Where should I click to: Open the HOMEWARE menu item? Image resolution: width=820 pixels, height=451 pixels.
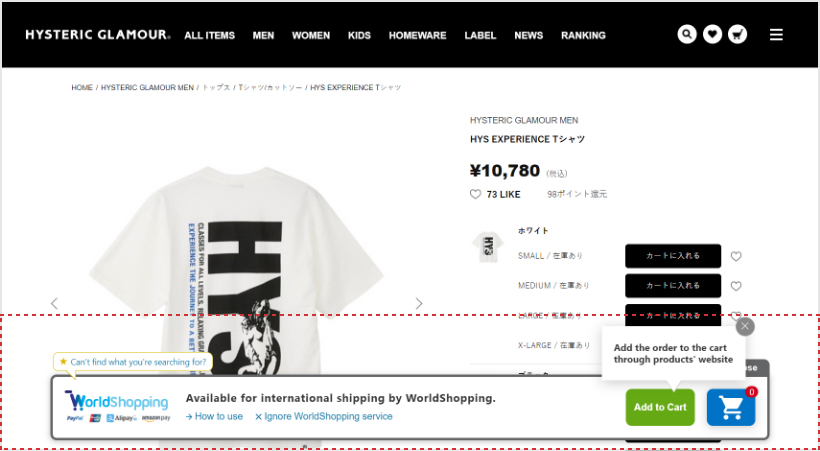point(417,36)
